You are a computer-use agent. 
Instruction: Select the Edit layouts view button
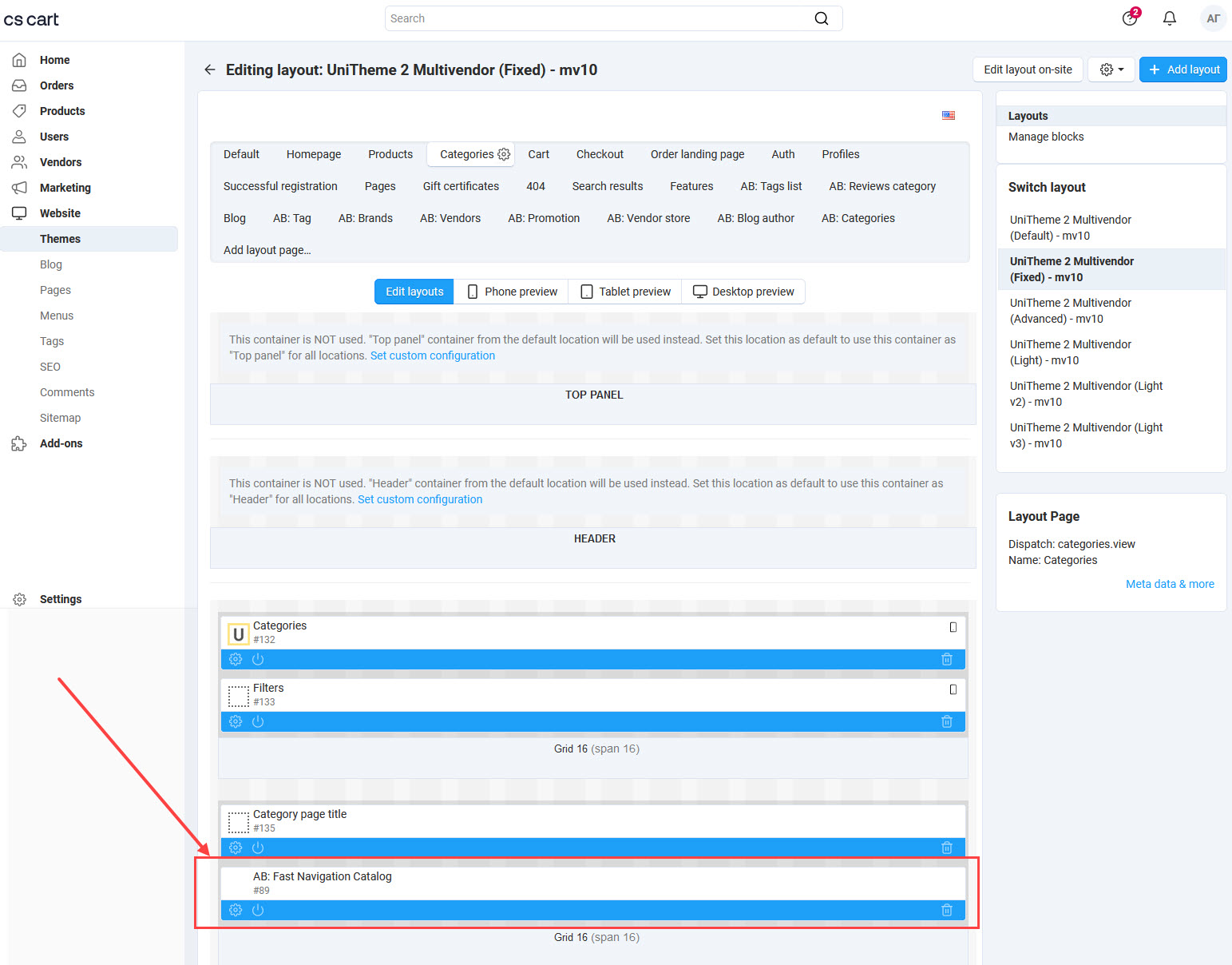coord(414,292)
